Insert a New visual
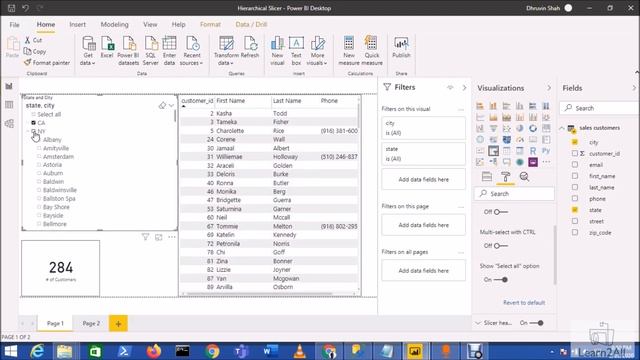The image size is (640, 360). point(277,51)
